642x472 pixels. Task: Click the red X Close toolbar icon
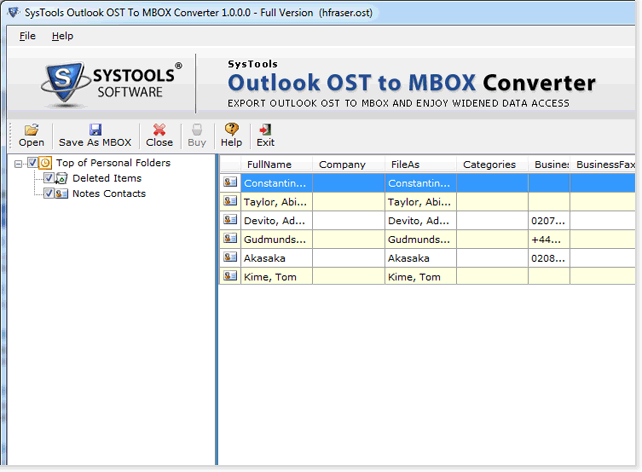pos(159,130)
